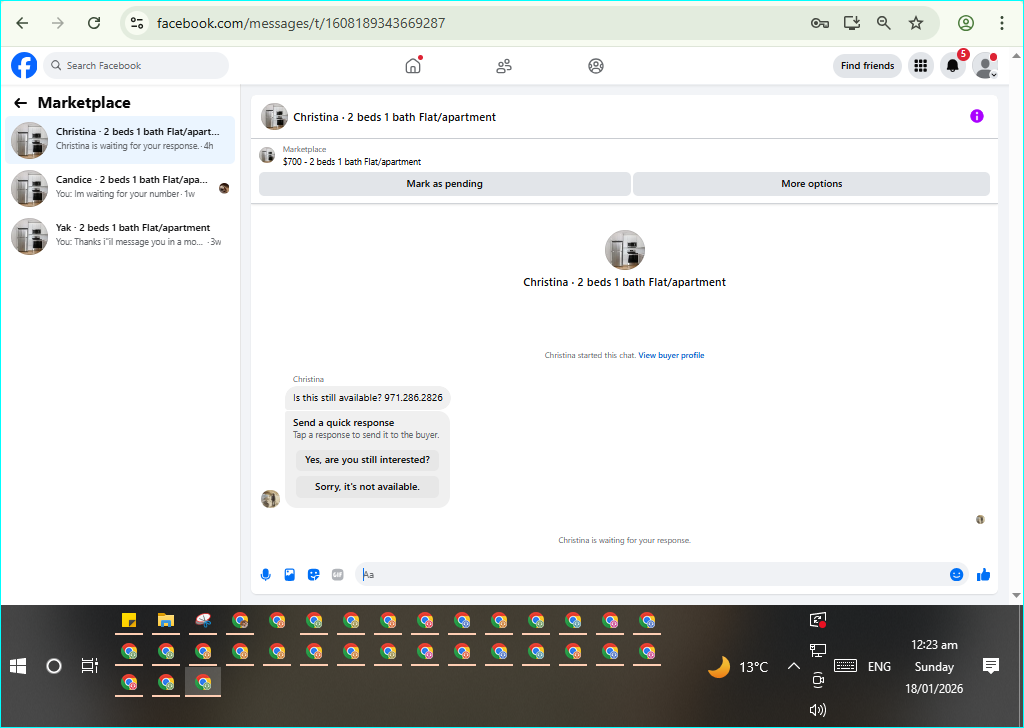
Task: Send 'Sorry, it's not available.' response
Action: coord(368,487)
